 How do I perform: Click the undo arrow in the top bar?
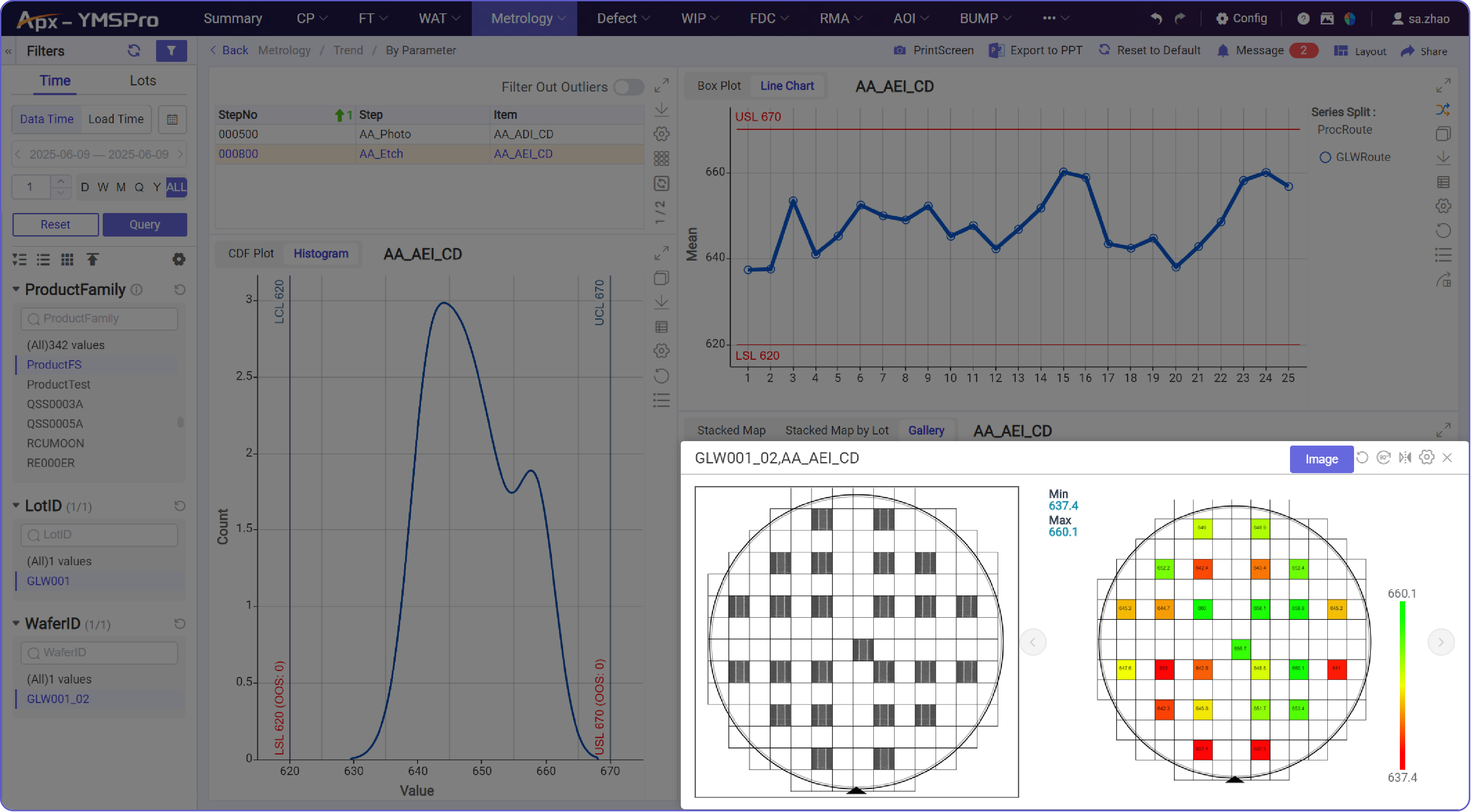coord(1155,18)
